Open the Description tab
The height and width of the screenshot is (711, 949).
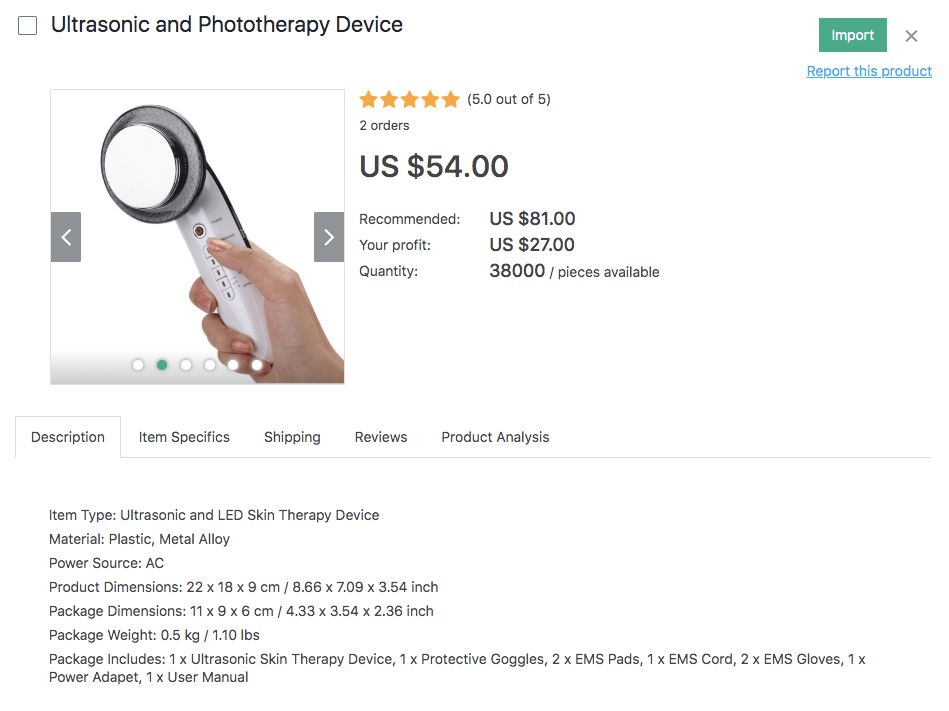[68, 437]
